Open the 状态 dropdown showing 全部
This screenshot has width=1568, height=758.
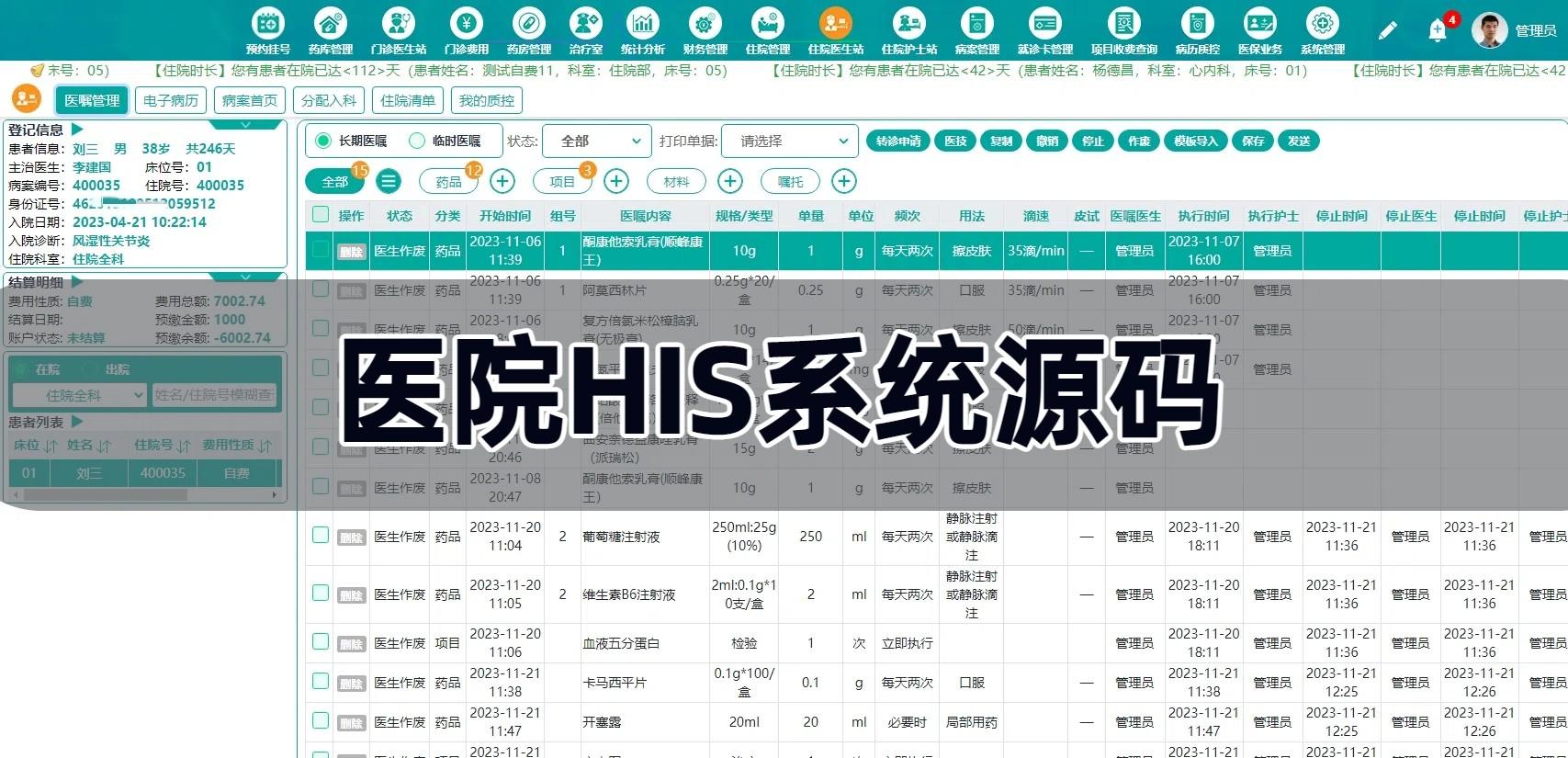(x=598, y=141)
